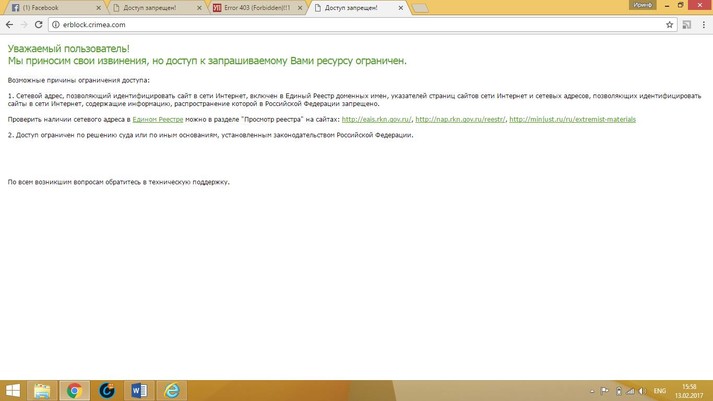Show hidden system tray icons
The image size is (713, 401).
pos(591,391)
